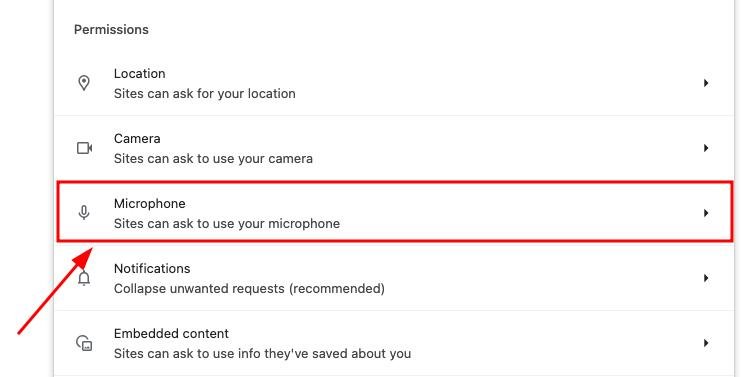Open the Camera permission title
749x377 pixels.
[x=137, y=139]
